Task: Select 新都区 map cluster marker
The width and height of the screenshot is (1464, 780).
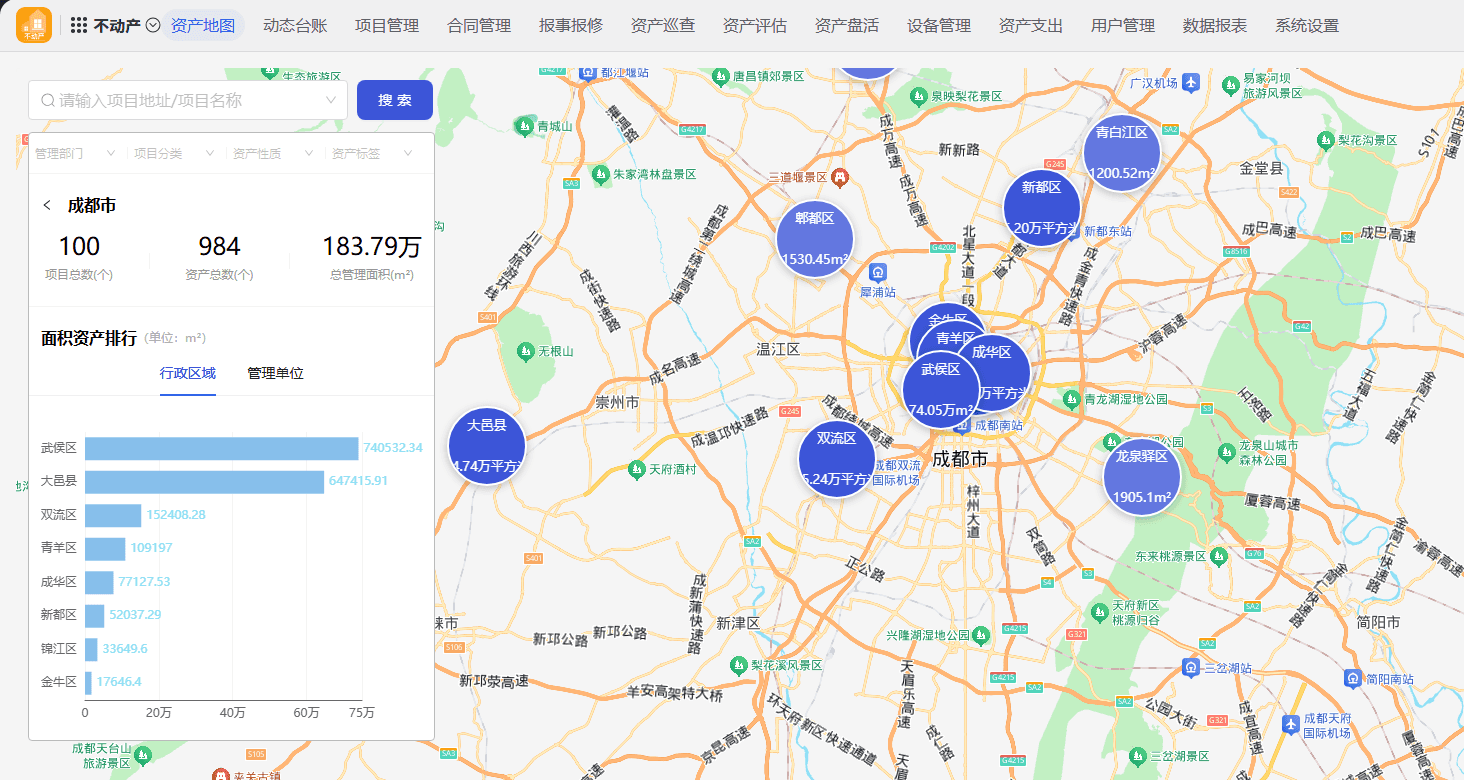Action: 1042,208
